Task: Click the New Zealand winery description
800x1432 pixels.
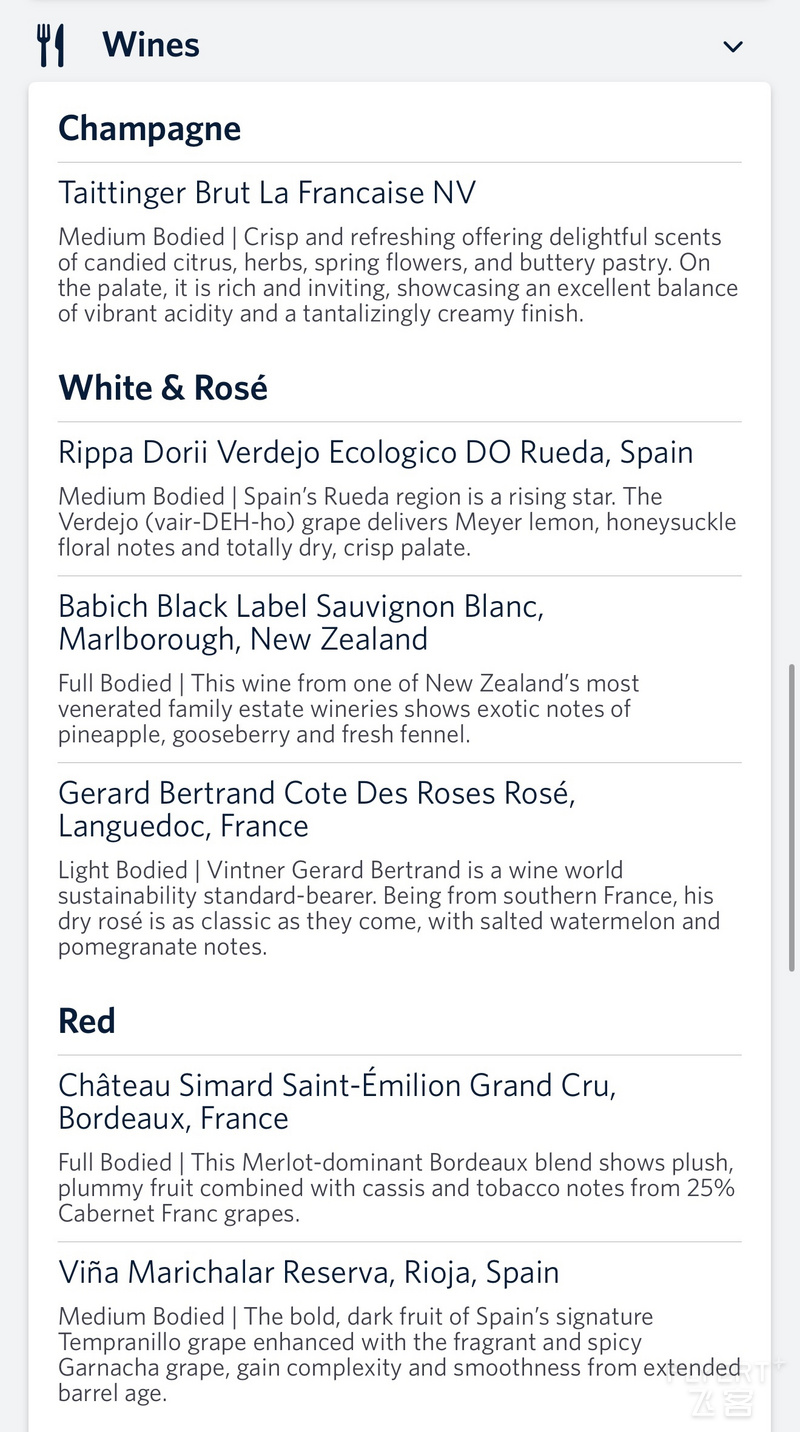Action: click(x=349, y=709)
